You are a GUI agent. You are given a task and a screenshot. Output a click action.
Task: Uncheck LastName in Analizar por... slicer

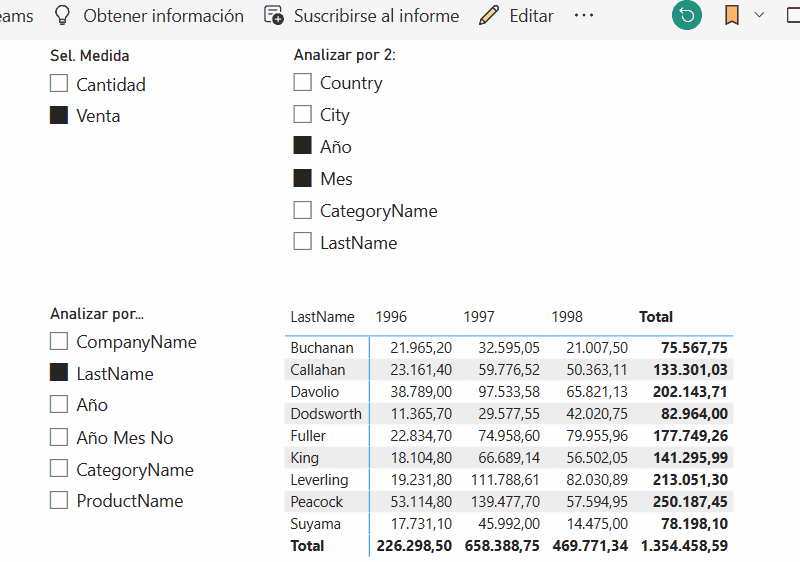click(59, 373)
